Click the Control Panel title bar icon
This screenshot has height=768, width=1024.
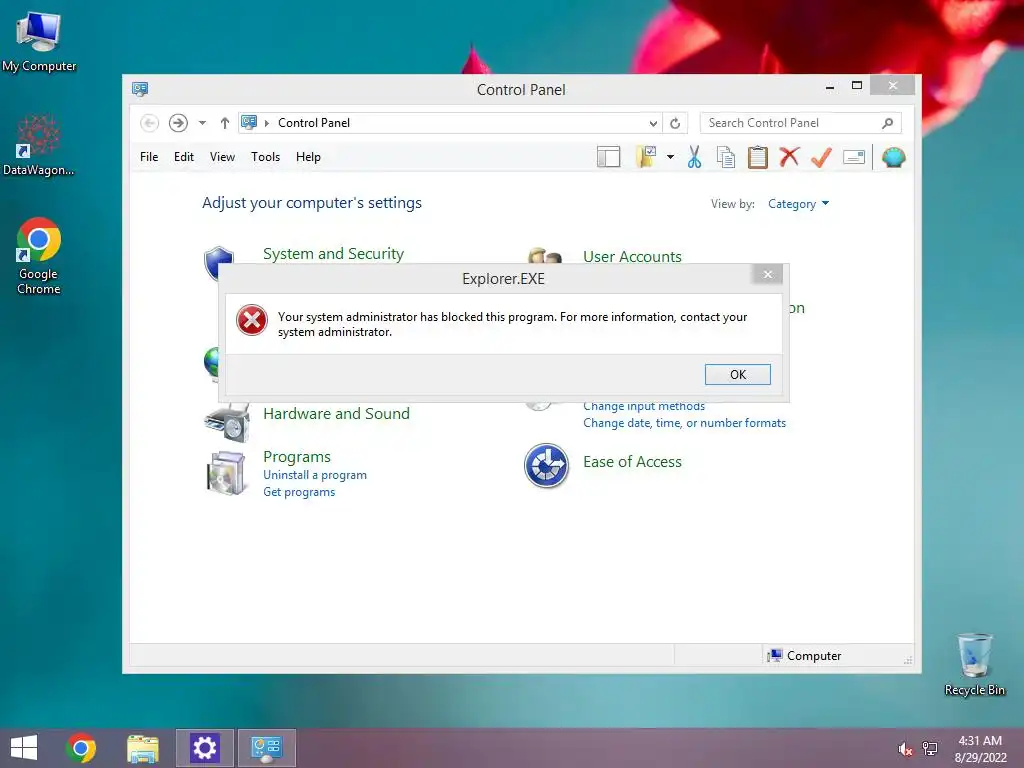pyautogui.click(x=140, y=89)
